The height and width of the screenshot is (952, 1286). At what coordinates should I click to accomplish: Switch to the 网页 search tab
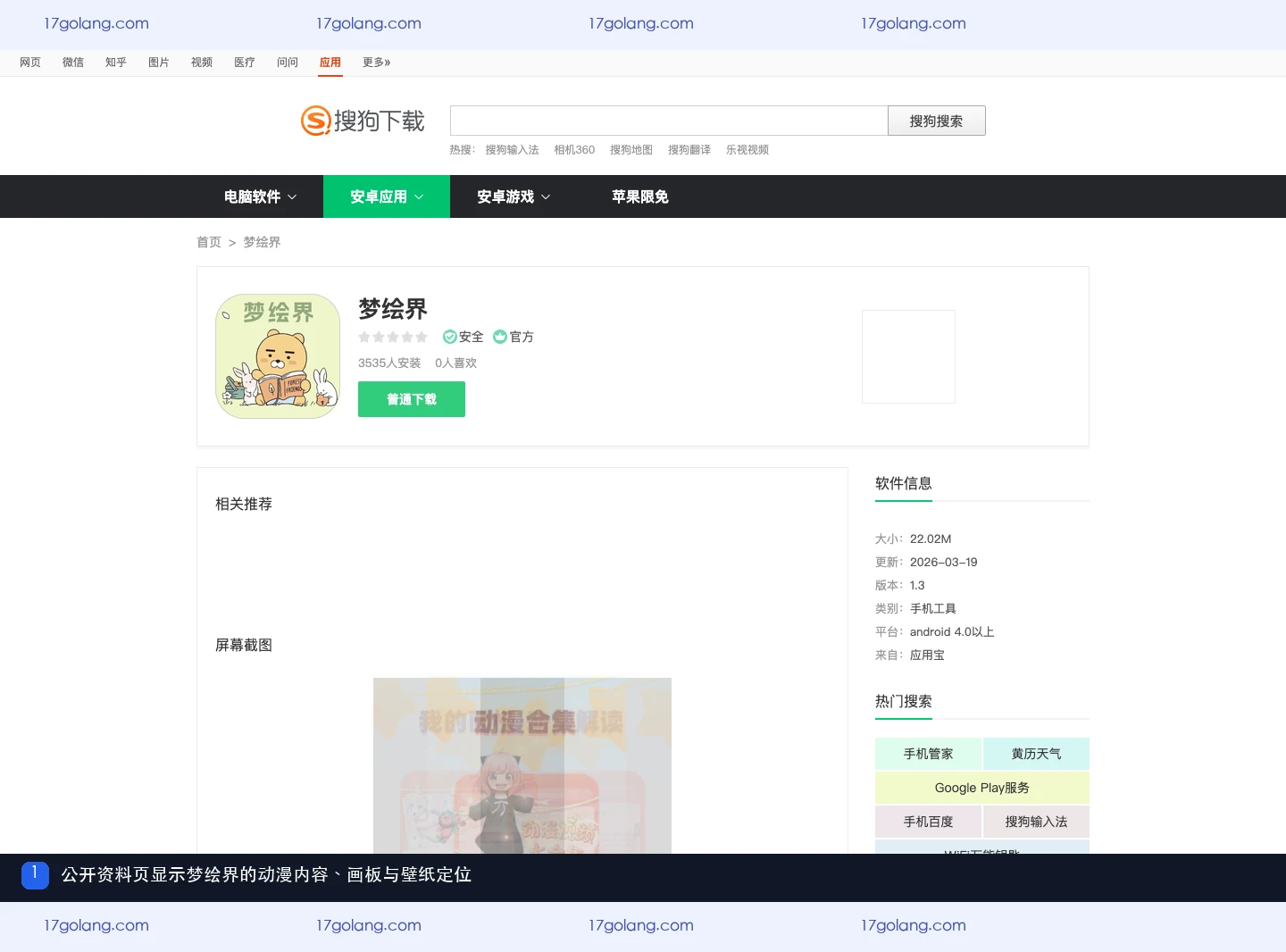coord(30,63)
